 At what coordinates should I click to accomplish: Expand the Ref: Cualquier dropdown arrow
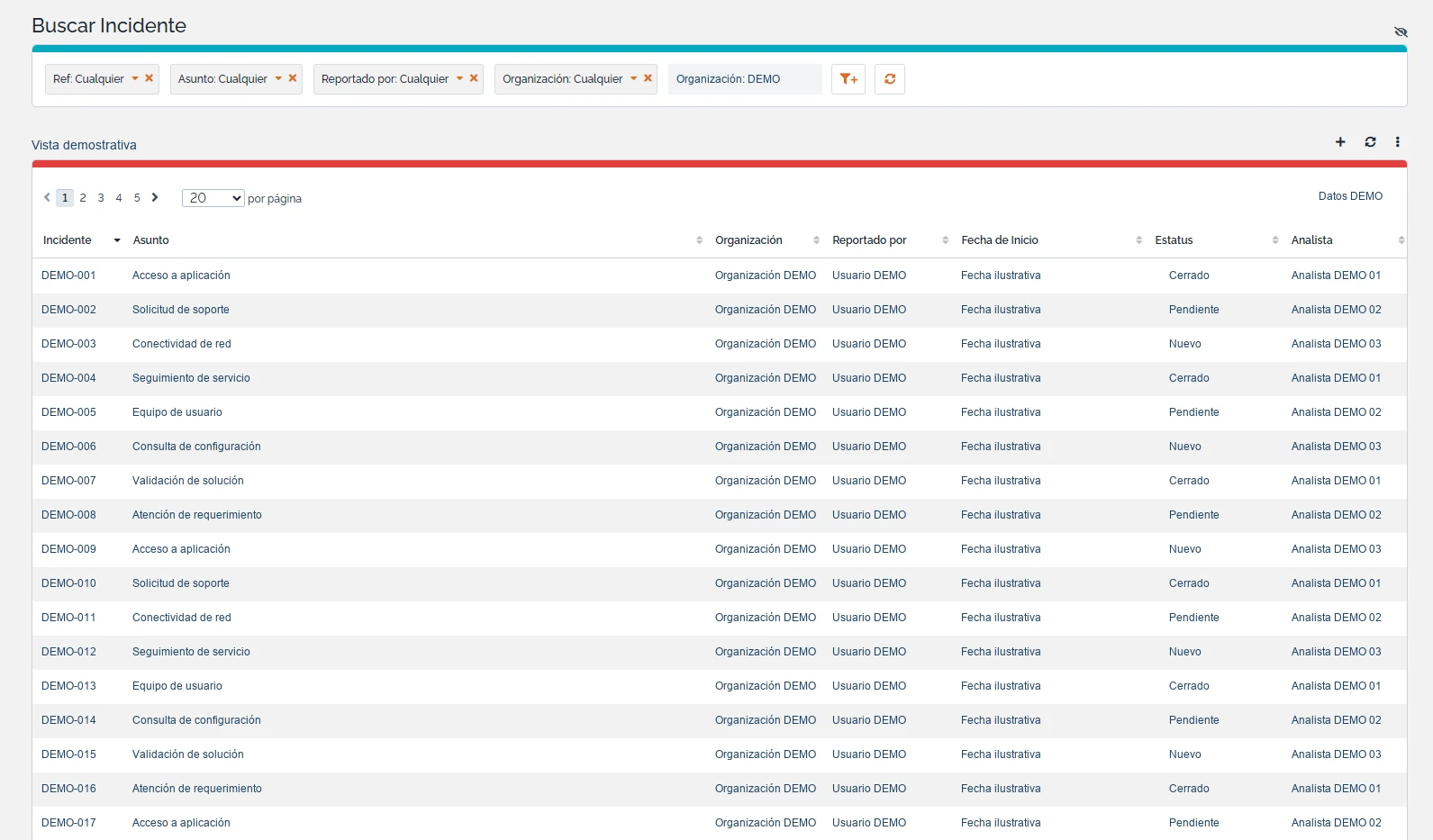pos(135,78)
